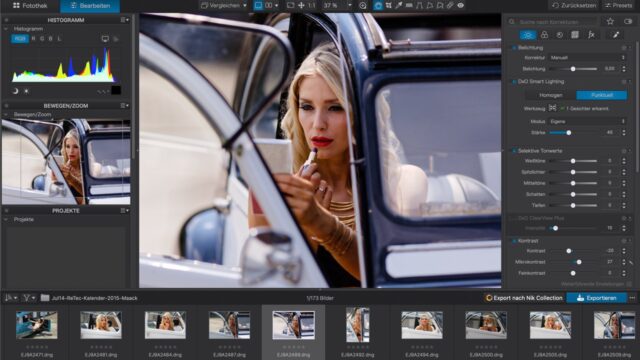Open the Modus Eigene dropdown
The width and height of the screenshot is (640, 360).
587,122
